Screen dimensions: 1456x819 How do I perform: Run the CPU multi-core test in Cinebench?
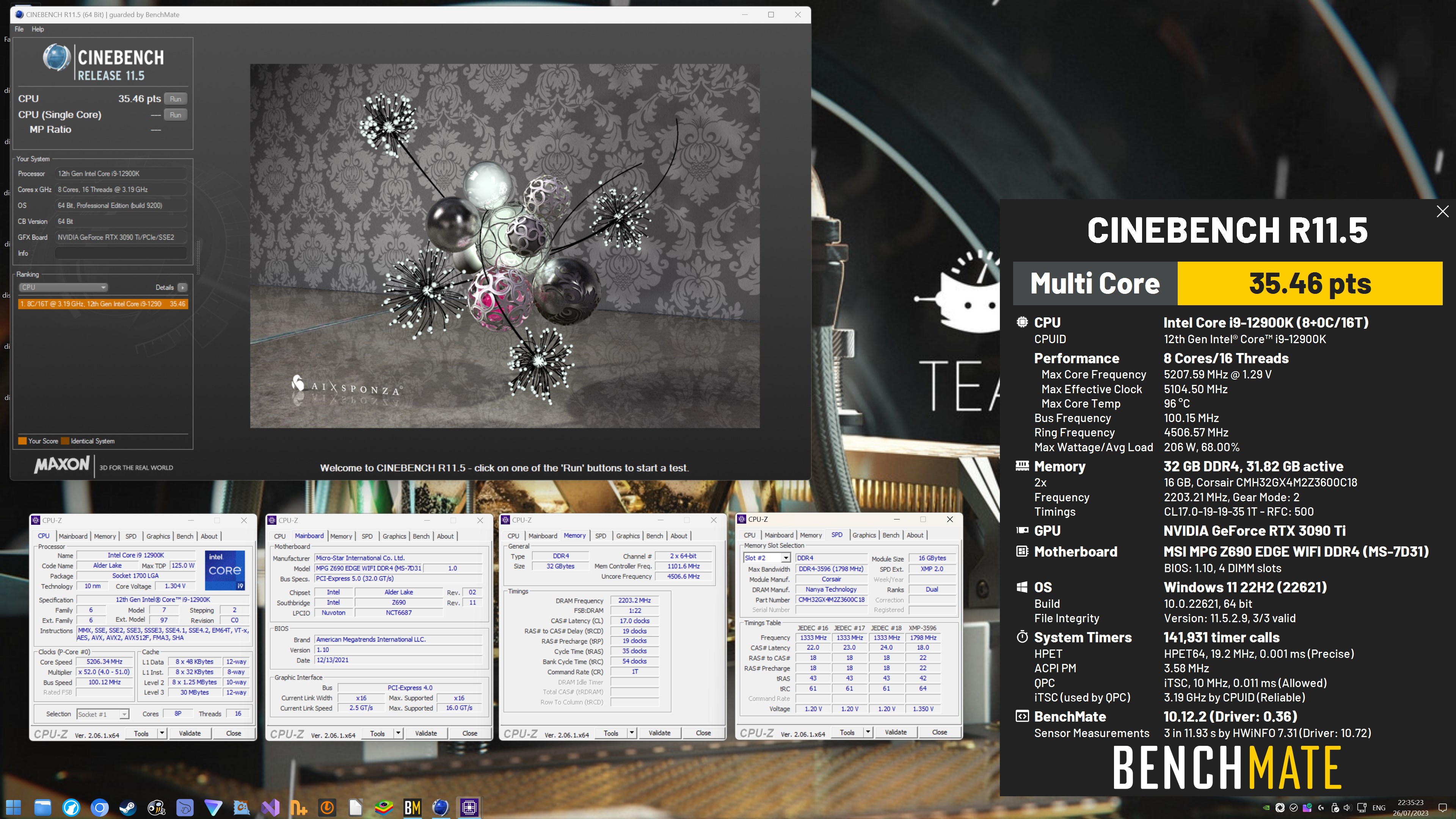(175, 99)
